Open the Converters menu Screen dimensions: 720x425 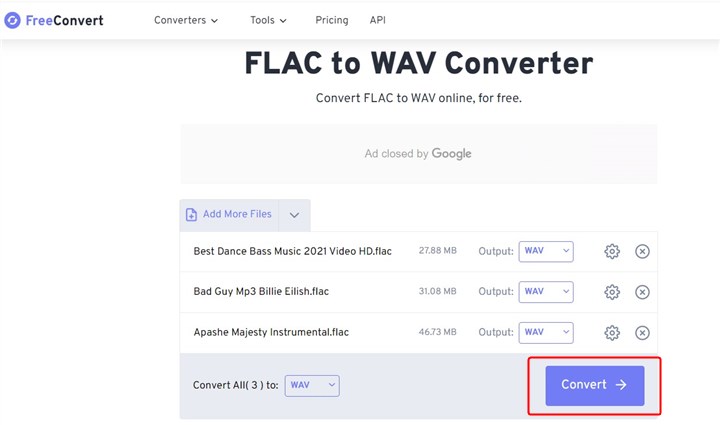186,20
